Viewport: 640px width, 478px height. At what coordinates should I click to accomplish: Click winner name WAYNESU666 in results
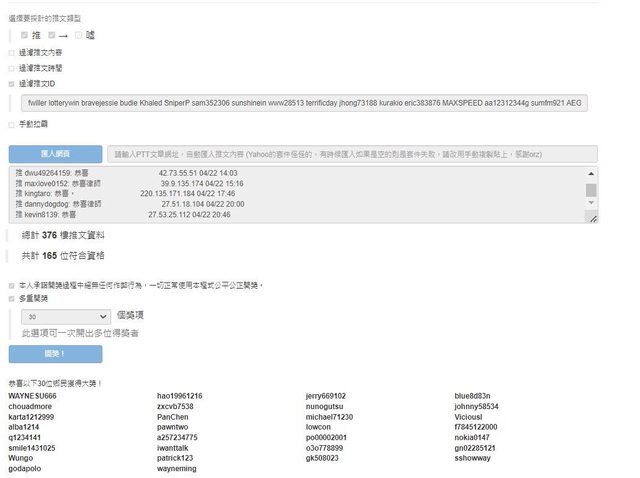(32, 397)
